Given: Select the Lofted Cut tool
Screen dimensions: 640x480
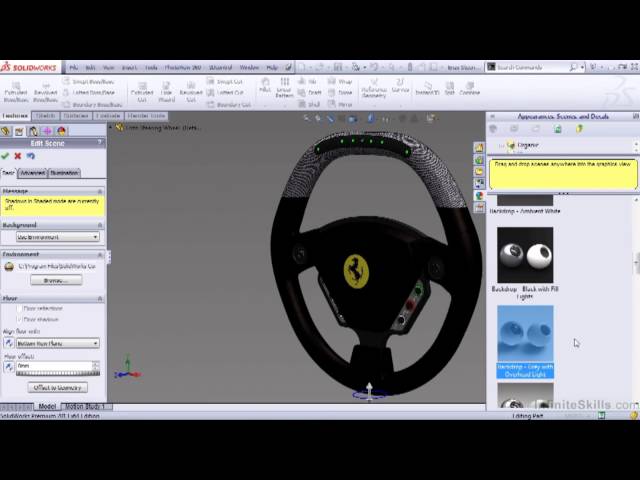Looking at the screenshot, I should tap(225, 93).
